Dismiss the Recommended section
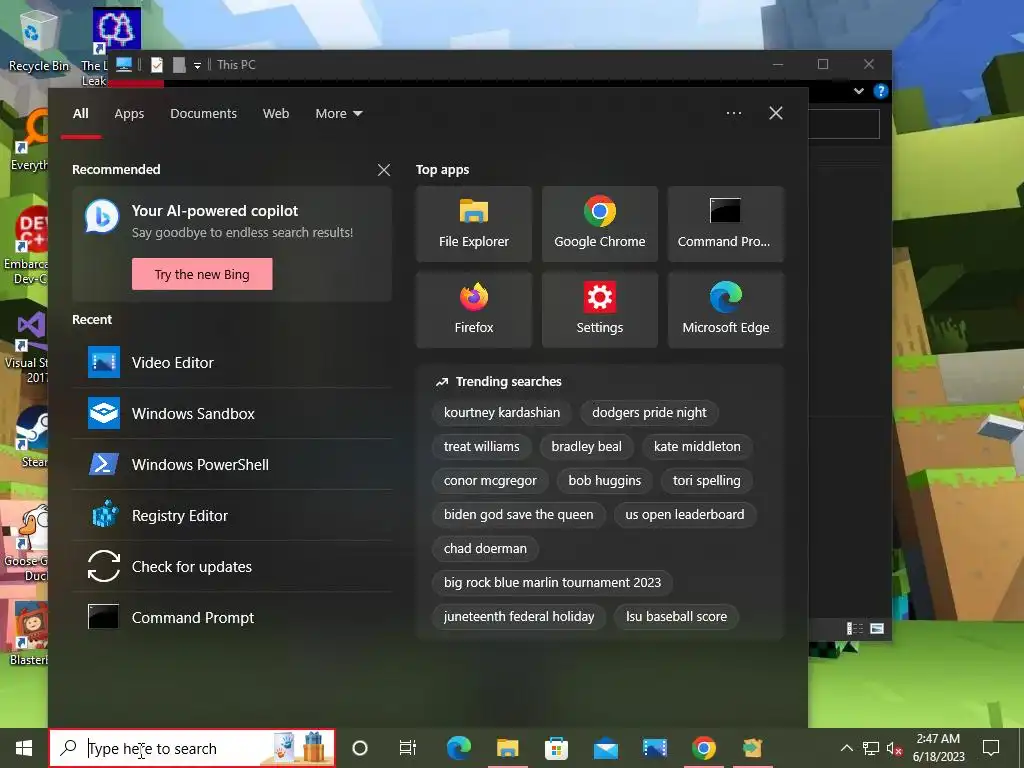Screen dimensions: 1024x768 coord(384,170)
